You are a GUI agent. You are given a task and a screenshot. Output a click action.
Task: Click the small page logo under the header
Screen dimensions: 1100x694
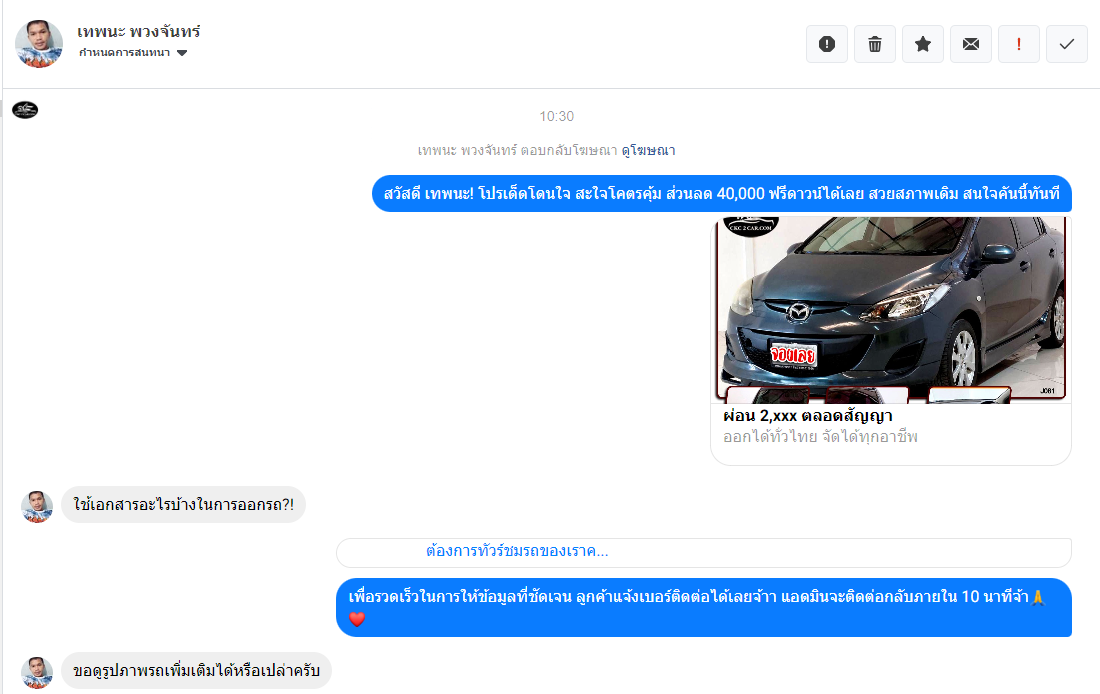click(25, 110)
